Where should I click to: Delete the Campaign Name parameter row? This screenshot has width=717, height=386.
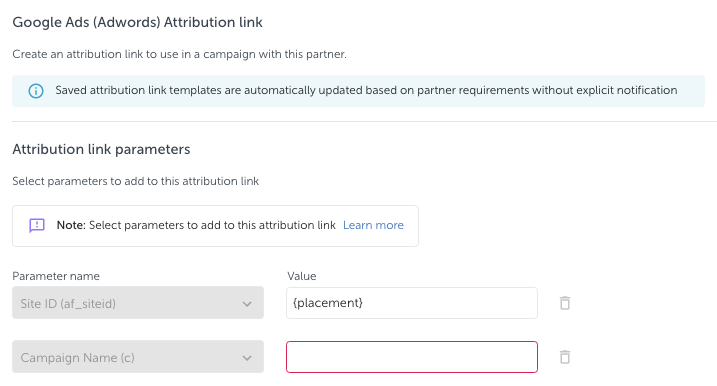[565, 357]
